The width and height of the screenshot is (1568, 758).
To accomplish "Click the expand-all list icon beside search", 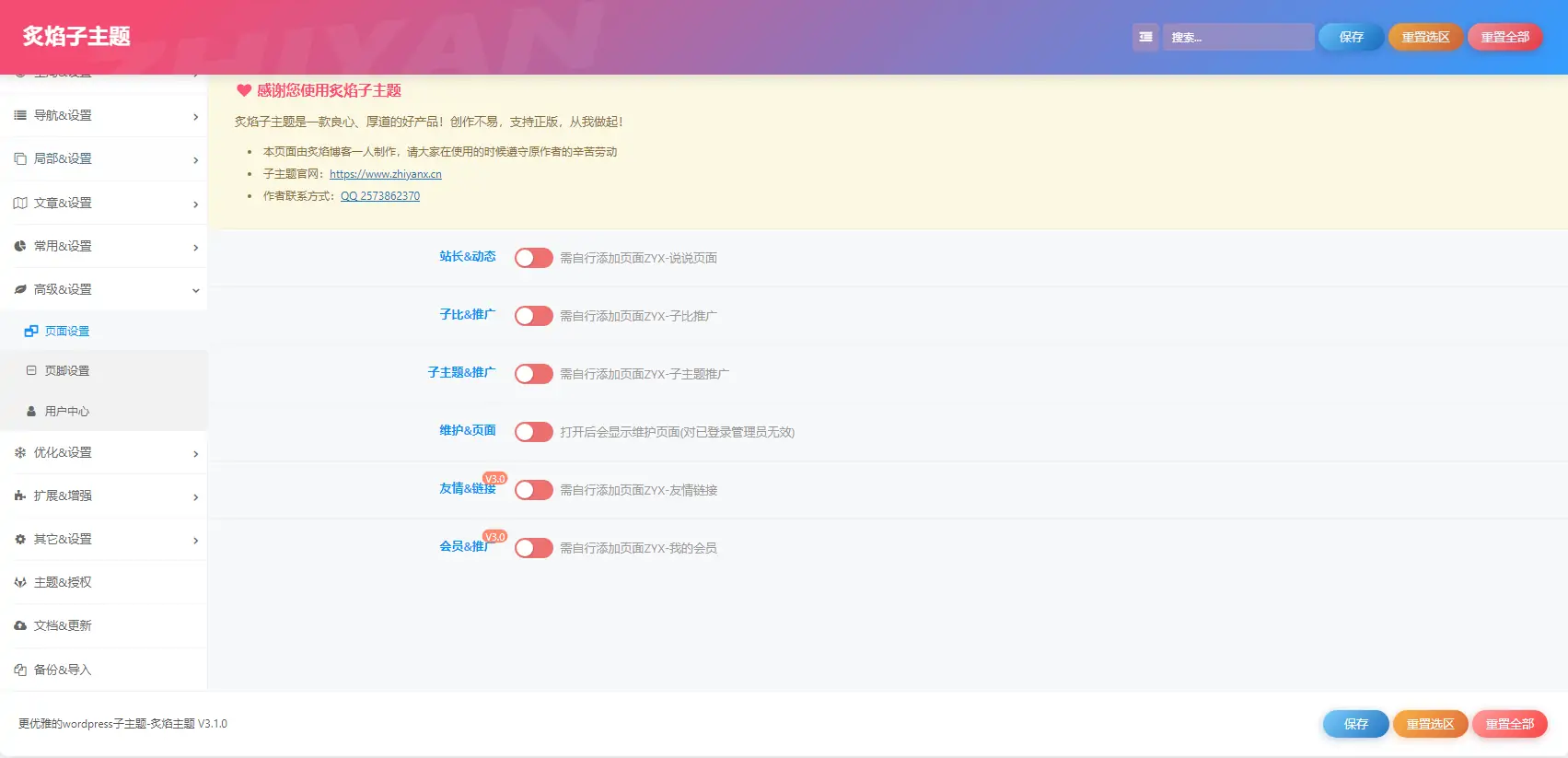I will [1145, 37].
